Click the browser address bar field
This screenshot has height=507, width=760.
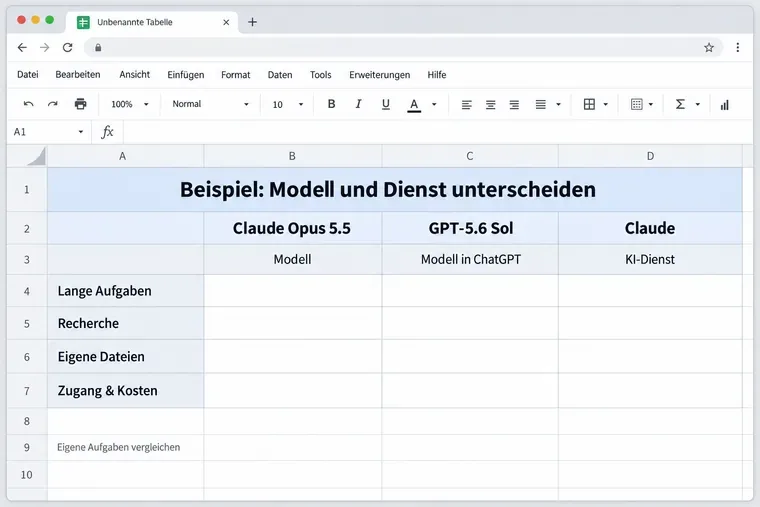[403, 48]
